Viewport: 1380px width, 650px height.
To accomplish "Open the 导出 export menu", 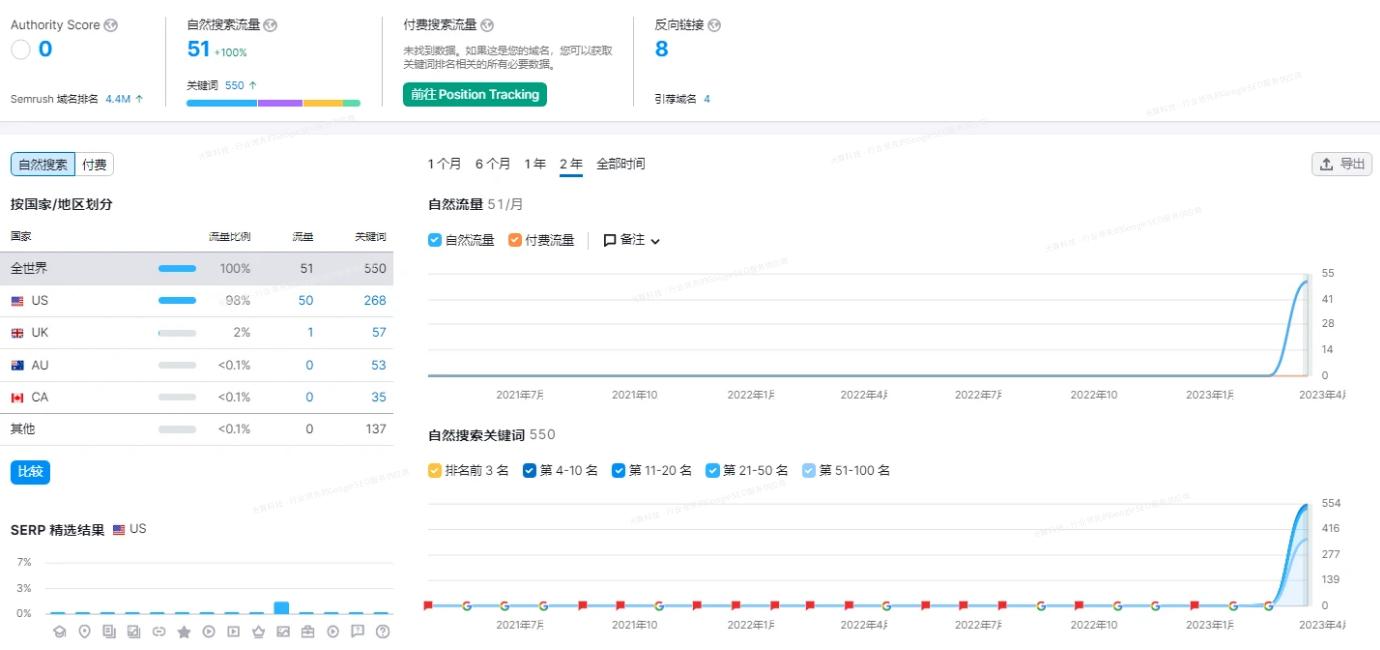I will pos(1341,164).
